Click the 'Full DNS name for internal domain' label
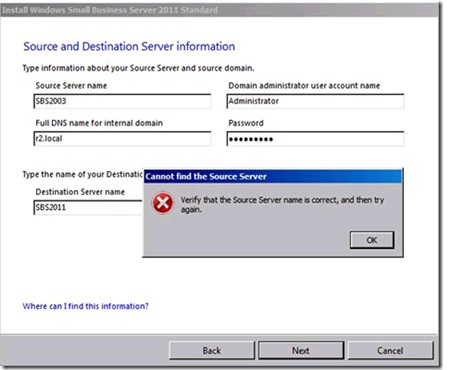Viewport: 475px width, 370px height. click(x=99, y=123)
